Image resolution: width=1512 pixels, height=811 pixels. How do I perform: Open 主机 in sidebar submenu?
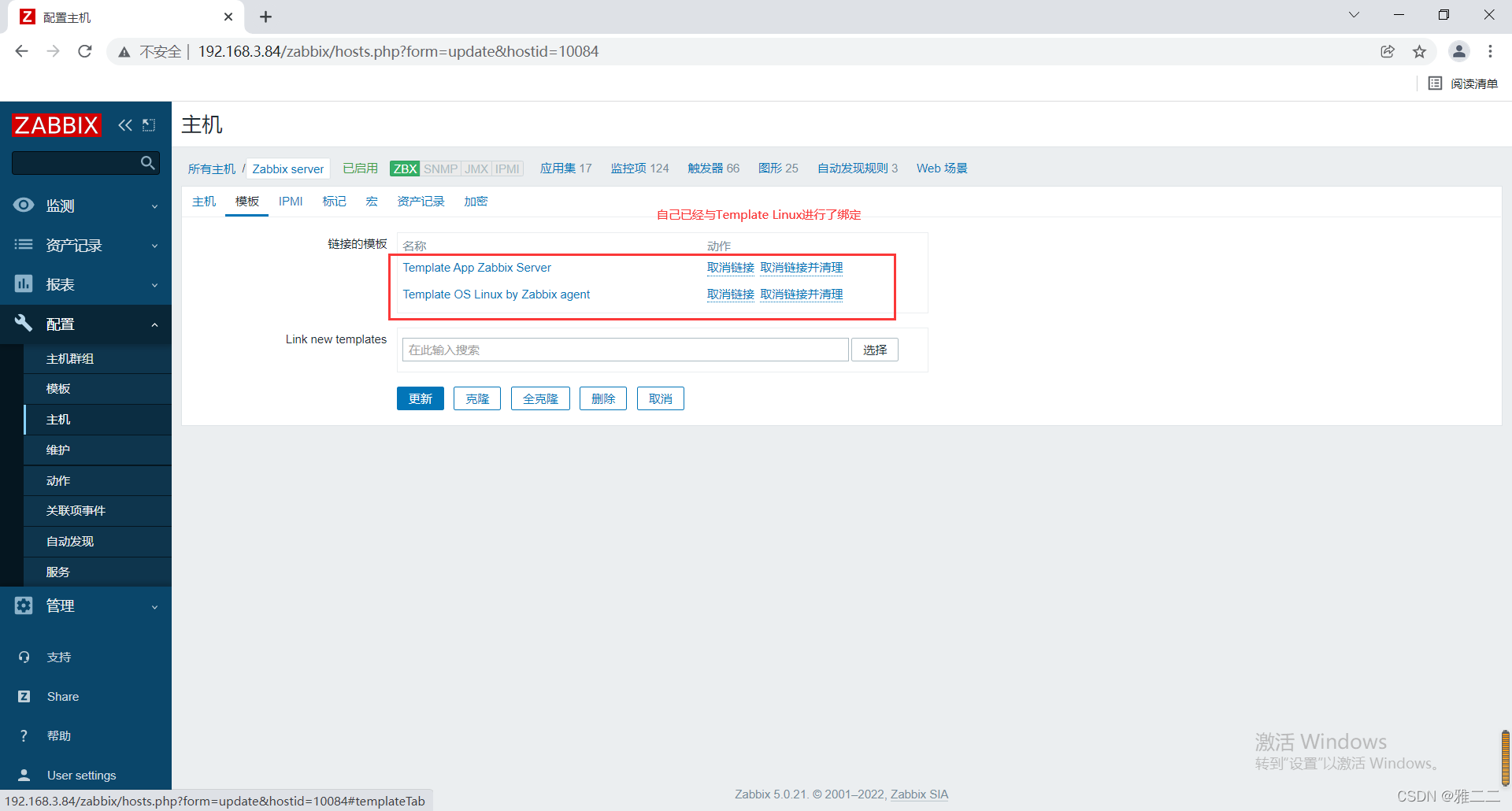click(x=98, y=420)
